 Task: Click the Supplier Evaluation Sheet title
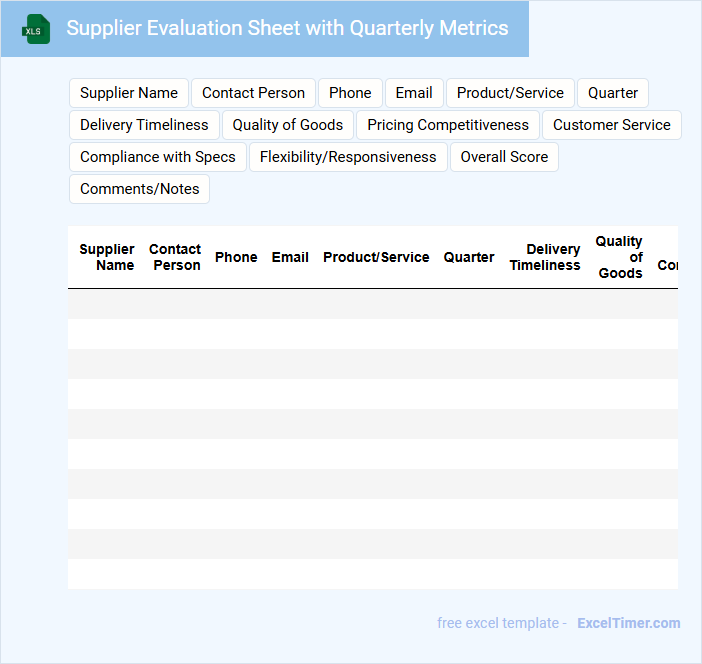(287, 28)
